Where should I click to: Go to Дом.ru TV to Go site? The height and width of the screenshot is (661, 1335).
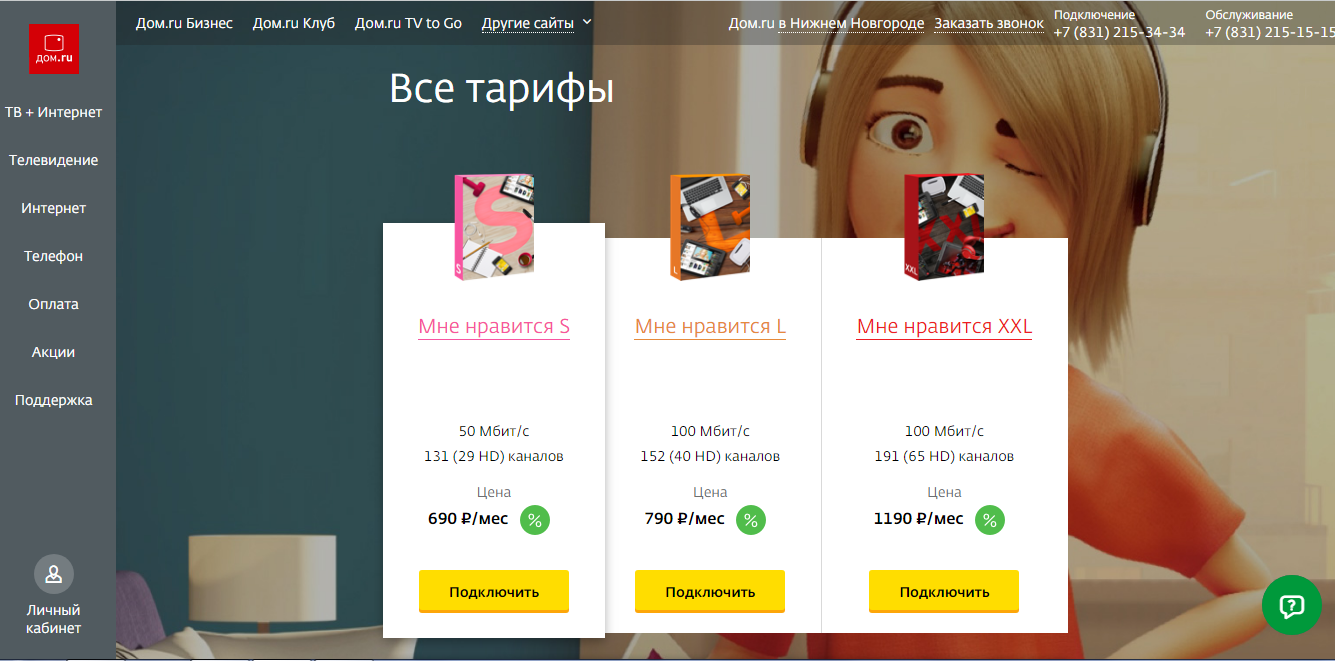408,23
